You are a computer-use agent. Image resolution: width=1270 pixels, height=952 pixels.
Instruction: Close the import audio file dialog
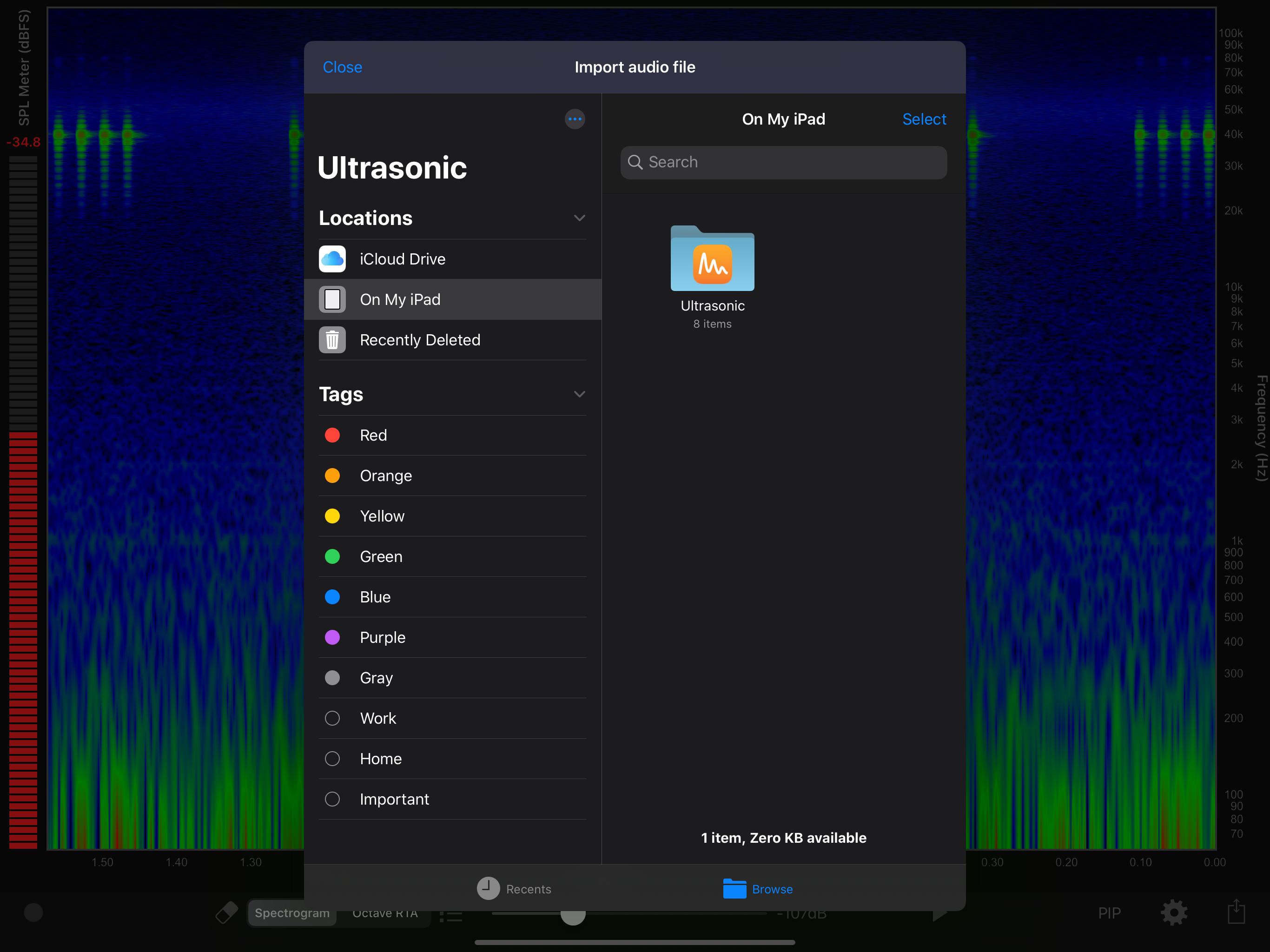coord(342,67)
